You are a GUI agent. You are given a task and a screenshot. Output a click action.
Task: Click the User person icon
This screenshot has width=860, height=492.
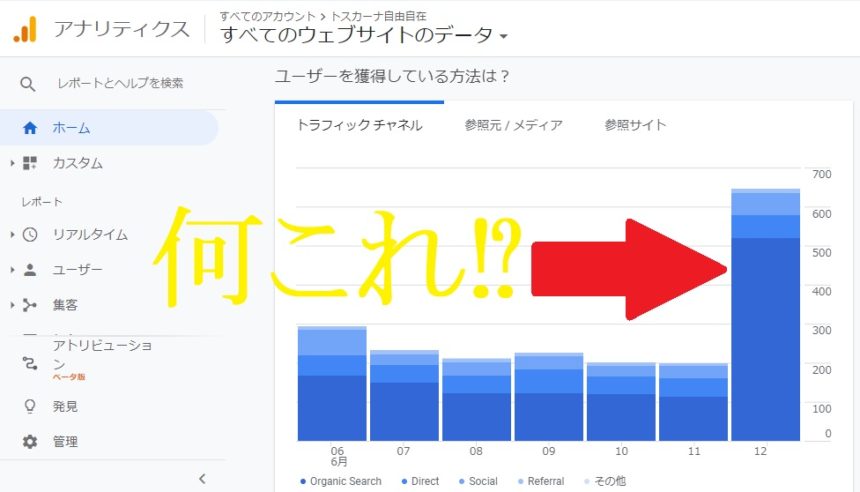pos(30,270)
